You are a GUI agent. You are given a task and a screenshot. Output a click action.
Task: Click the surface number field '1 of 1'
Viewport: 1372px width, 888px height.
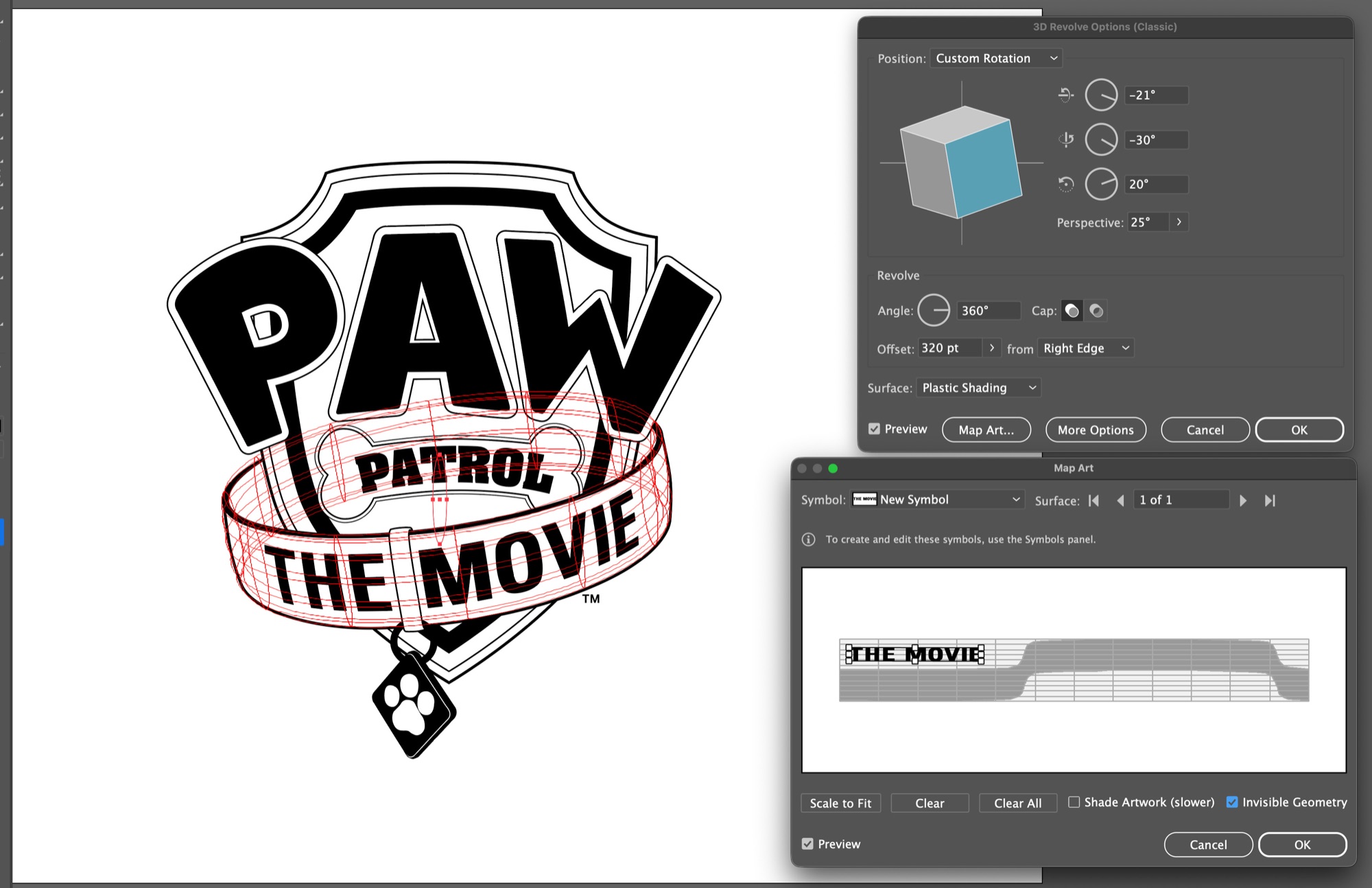pyautogui.click(x=1181, y=500)
